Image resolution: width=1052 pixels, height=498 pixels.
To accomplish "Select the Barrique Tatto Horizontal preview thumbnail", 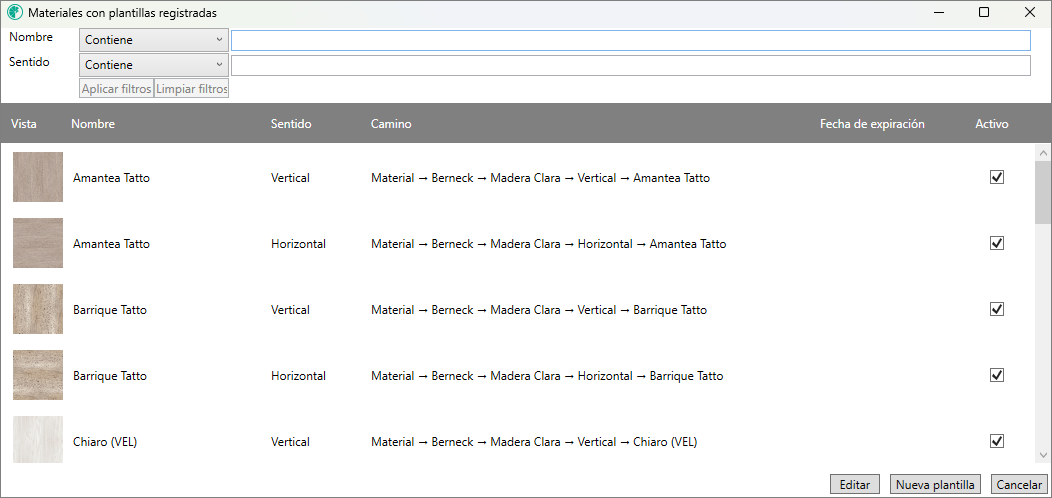I will coord(38,375).
